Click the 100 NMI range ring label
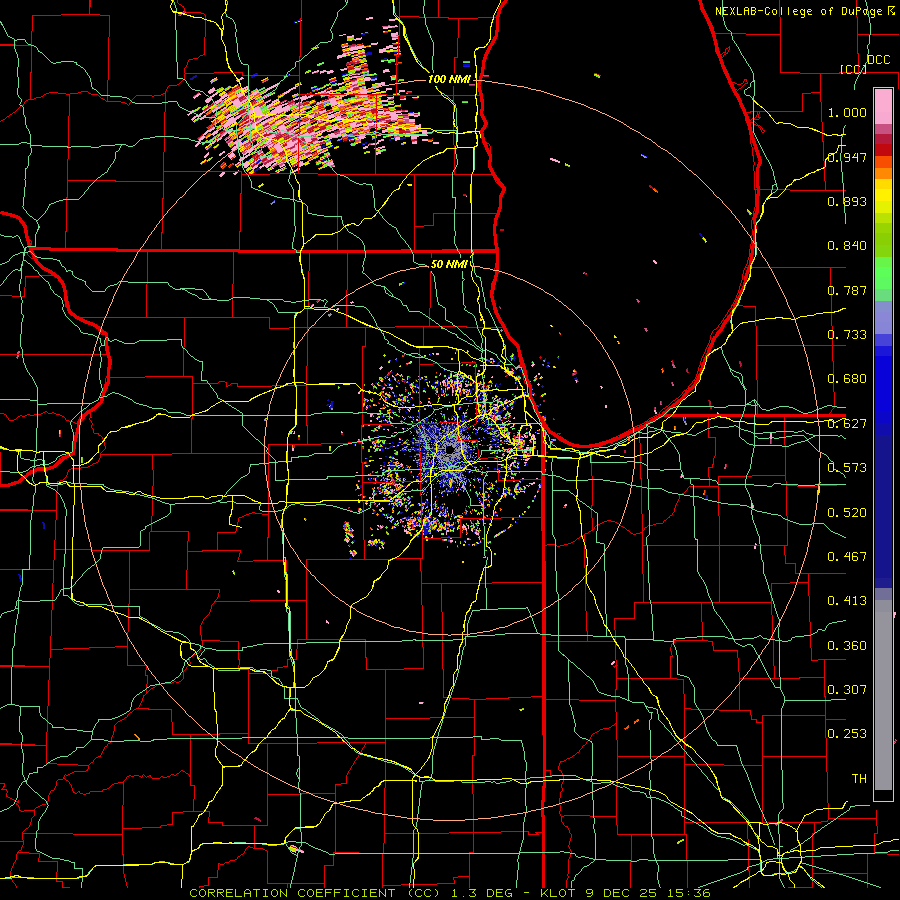 (x=449, y=79)
